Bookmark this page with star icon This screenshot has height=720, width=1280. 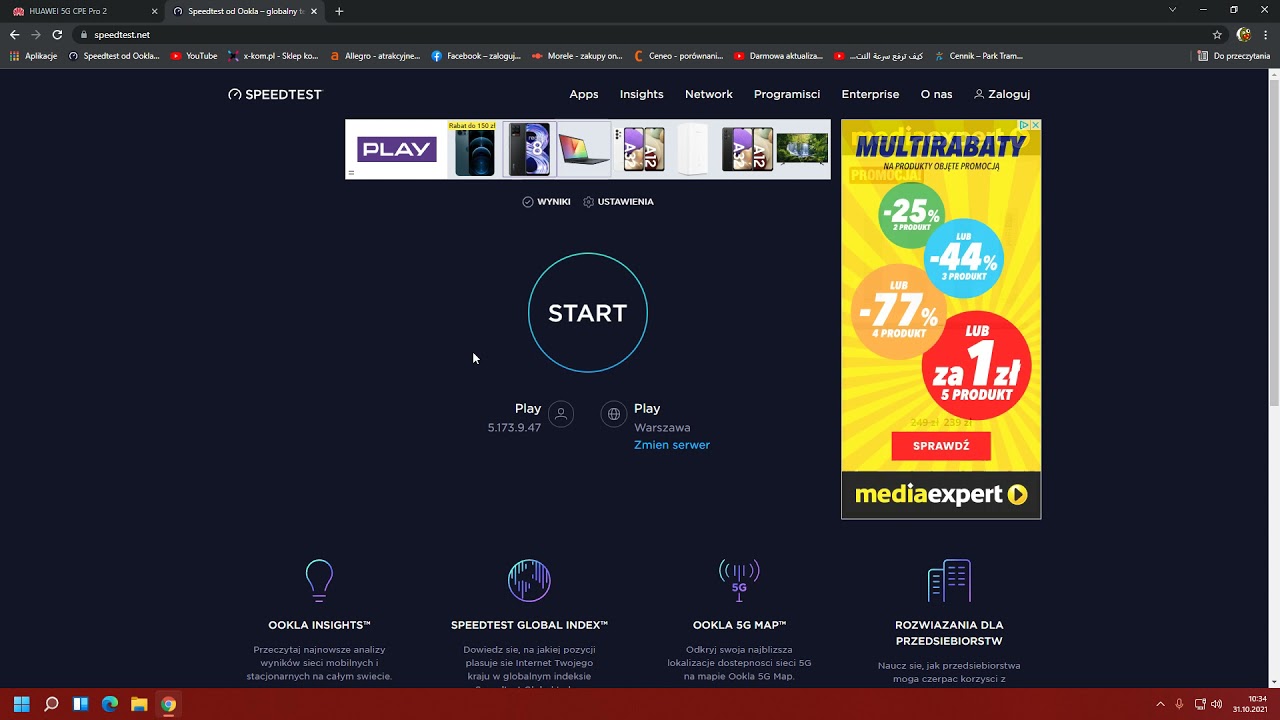pos(1217,34)
